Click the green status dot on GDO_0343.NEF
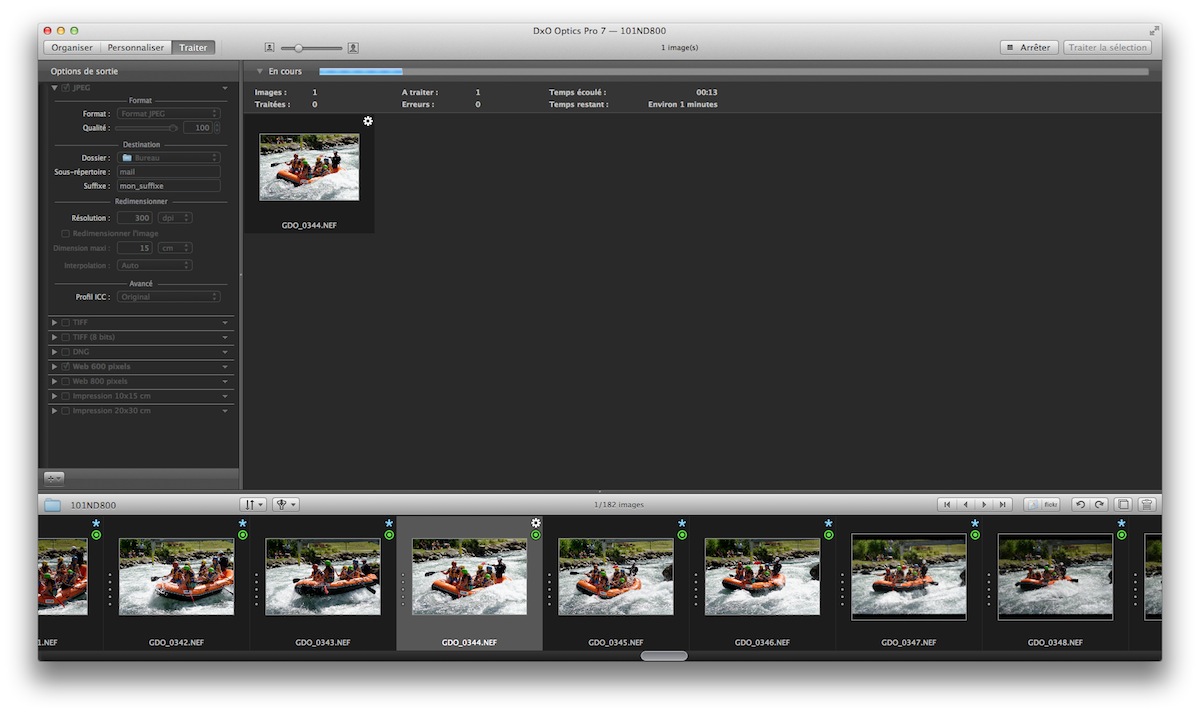1200x714 pixels. point(389,535)
